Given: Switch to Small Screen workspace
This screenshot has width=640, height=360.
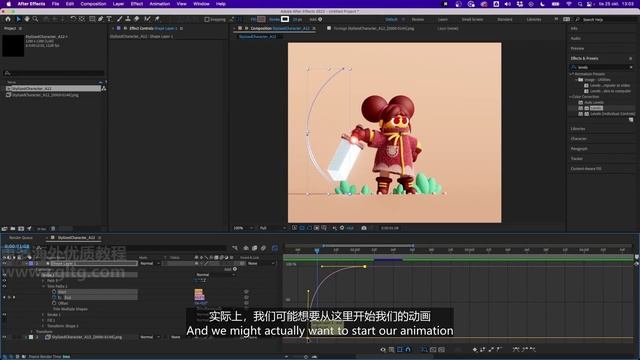Looking at the screenshot, I should click(472, 19).
